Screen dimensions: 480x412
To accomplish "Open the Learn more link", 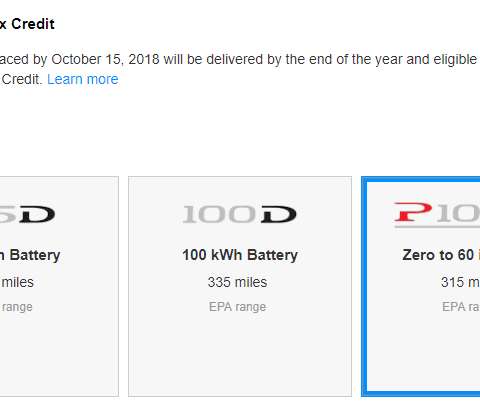I will [x=83, y=79].
